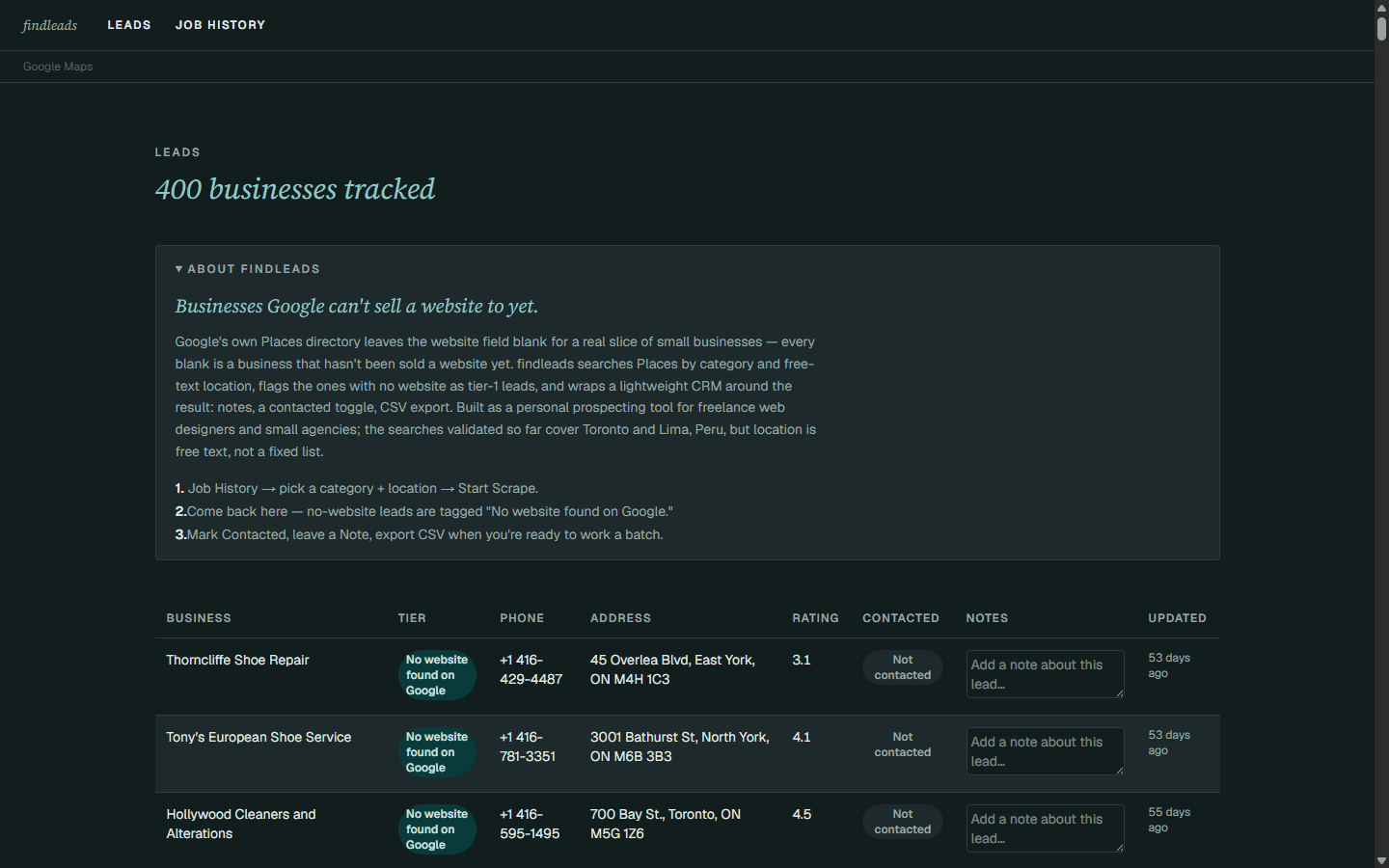Screen dimensions: 1389x868
Task: Click the address 45 Overlea Blvd, East York
Action: (672, 669)
